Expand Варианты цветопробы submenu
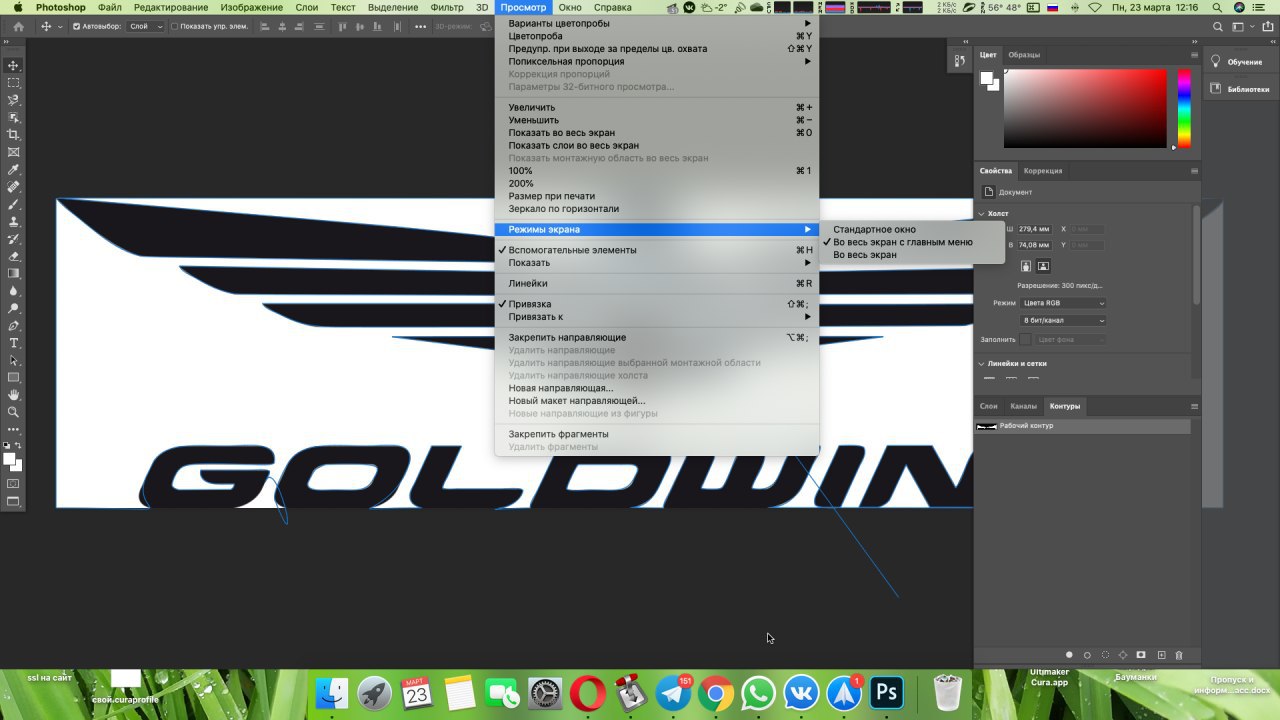The height and width of the screenshot is (720, 1280). pyautogui.click(x=657, y=23)
